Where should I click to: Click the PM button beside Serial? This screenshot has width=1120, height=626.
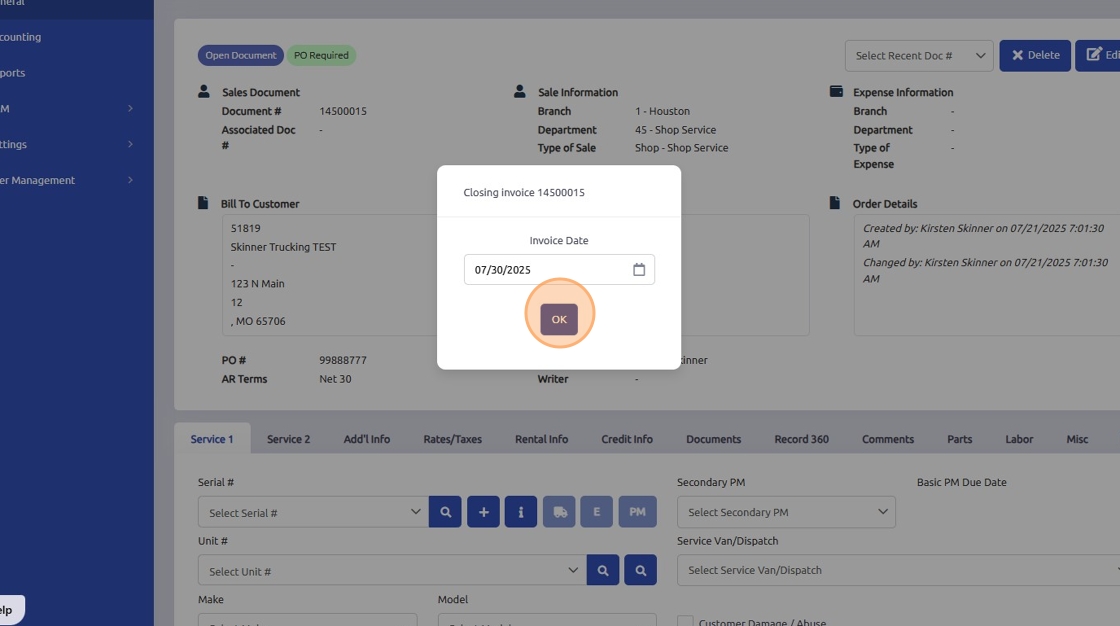click(636, 512)
